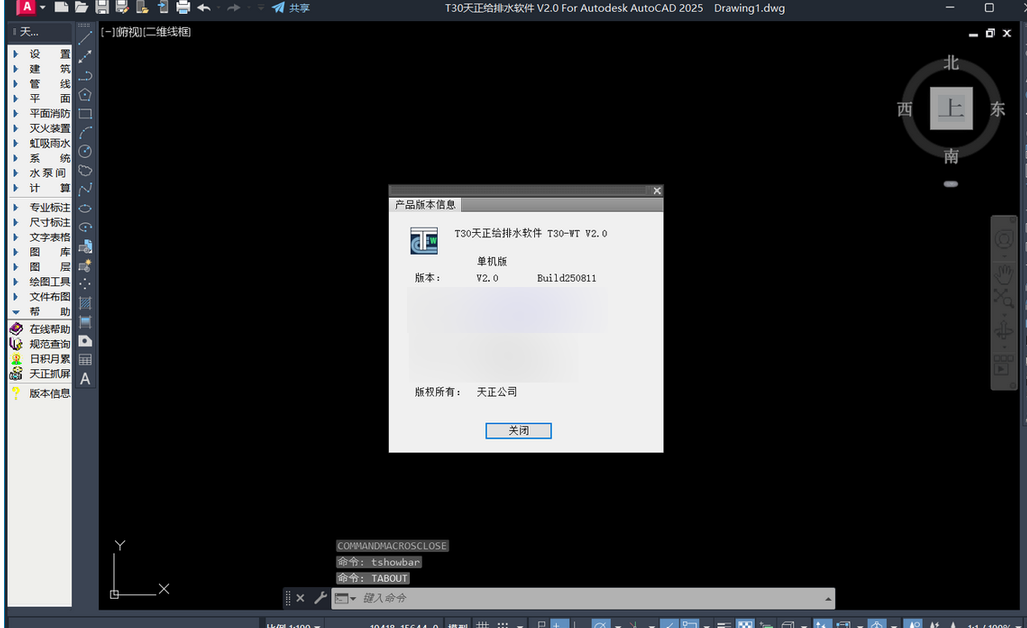Screen dimensions: 1027x628
Task: Click the 二维线框 visual style label
Action: [167, 31]
